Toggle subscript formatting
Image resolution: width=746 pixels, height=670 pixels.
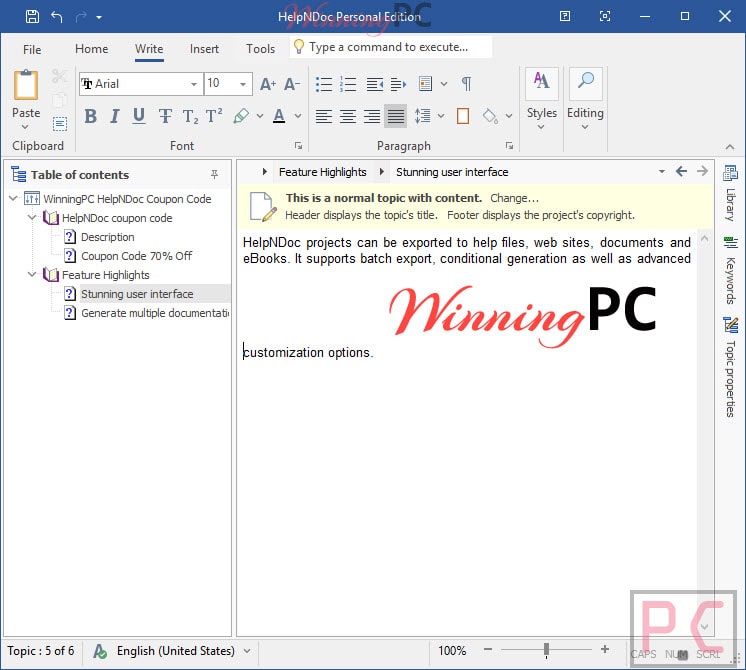click(x=190, y=116)
